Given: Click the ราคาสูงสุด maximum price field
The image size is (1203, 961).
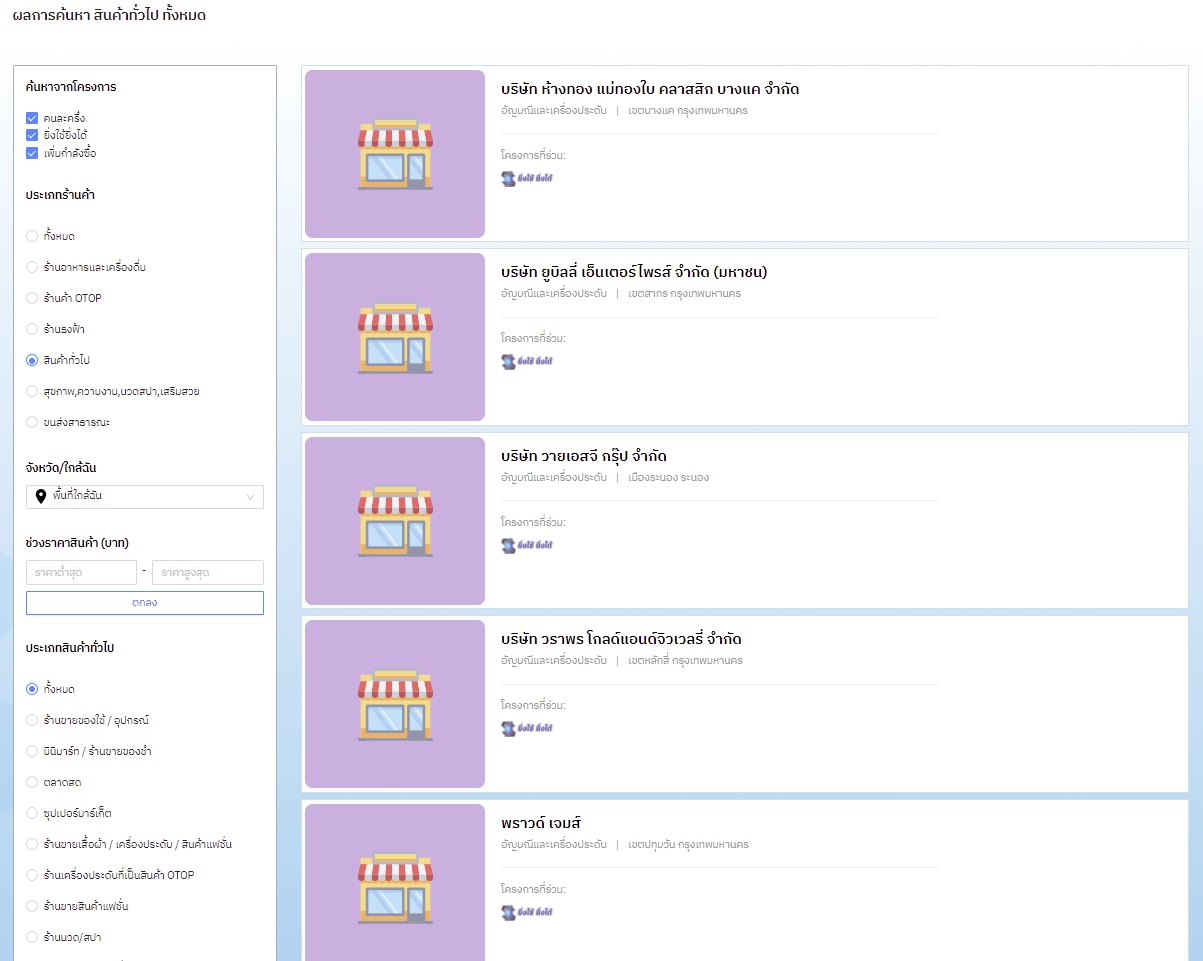Looking at the screenshot, I should [x=207, y=572].
